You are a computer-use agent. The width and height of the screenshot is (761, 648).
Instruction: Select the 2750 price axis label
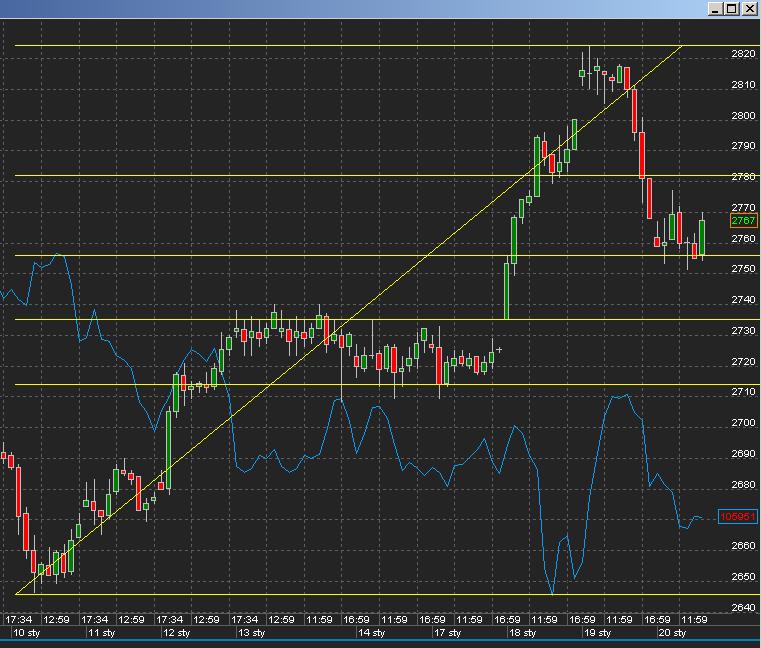click(x=743, y=268)
